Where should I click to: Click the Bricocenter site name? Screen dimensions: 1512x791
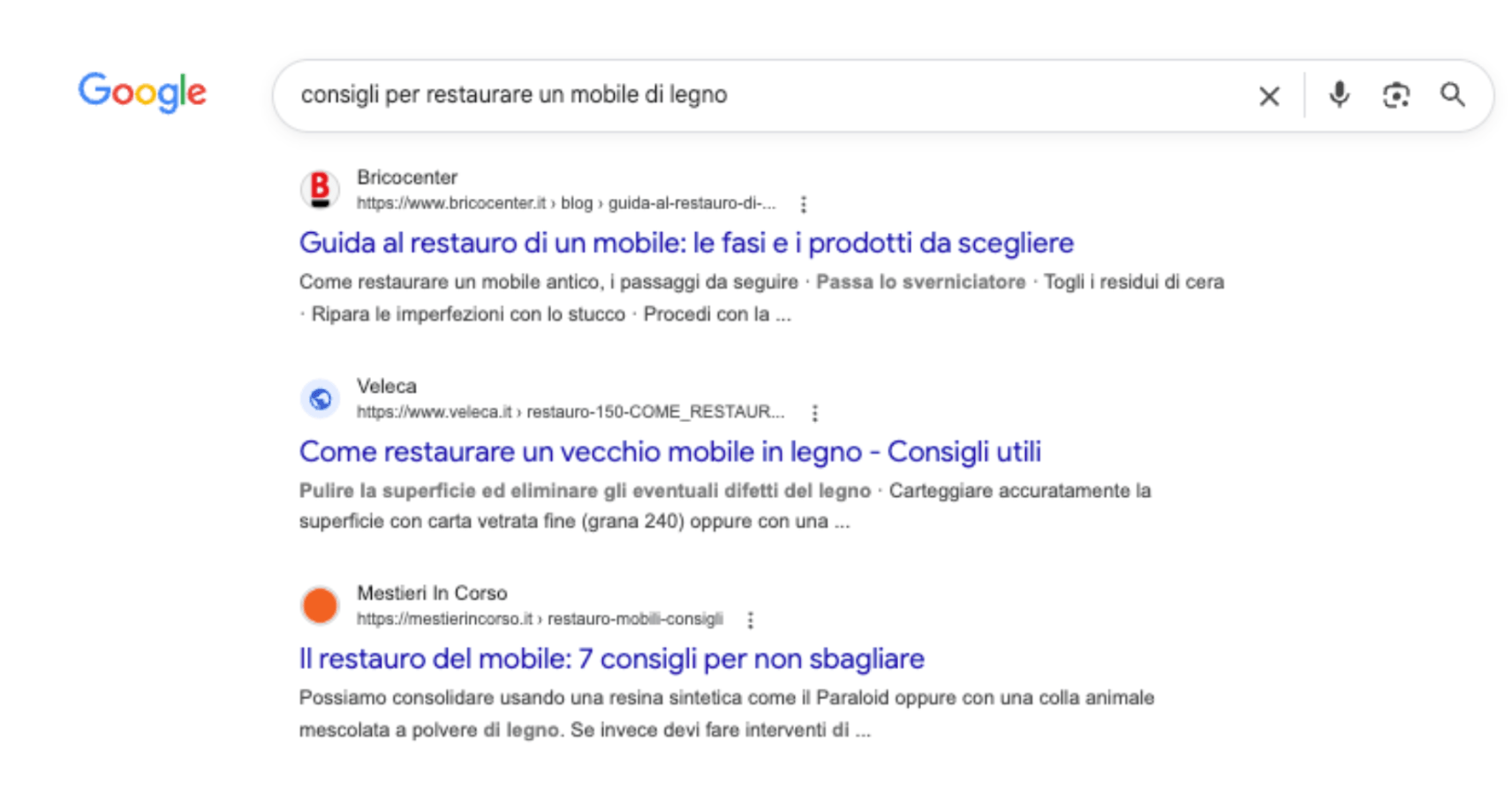(x=407, y=177)
